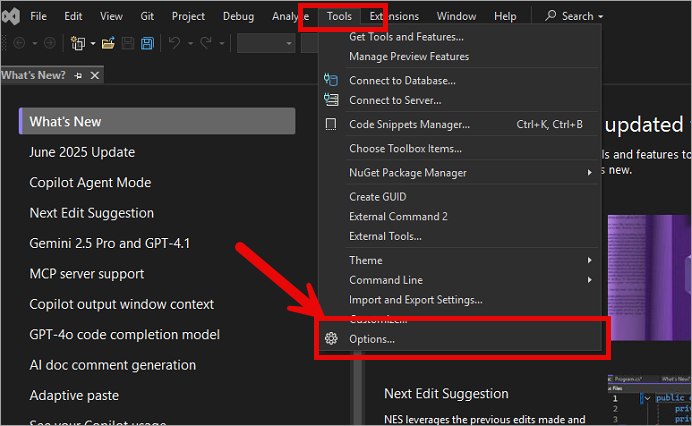Click the Program.cs code preview thumbnail
Viewport: 692px width, 426px height.
(650, 400)
